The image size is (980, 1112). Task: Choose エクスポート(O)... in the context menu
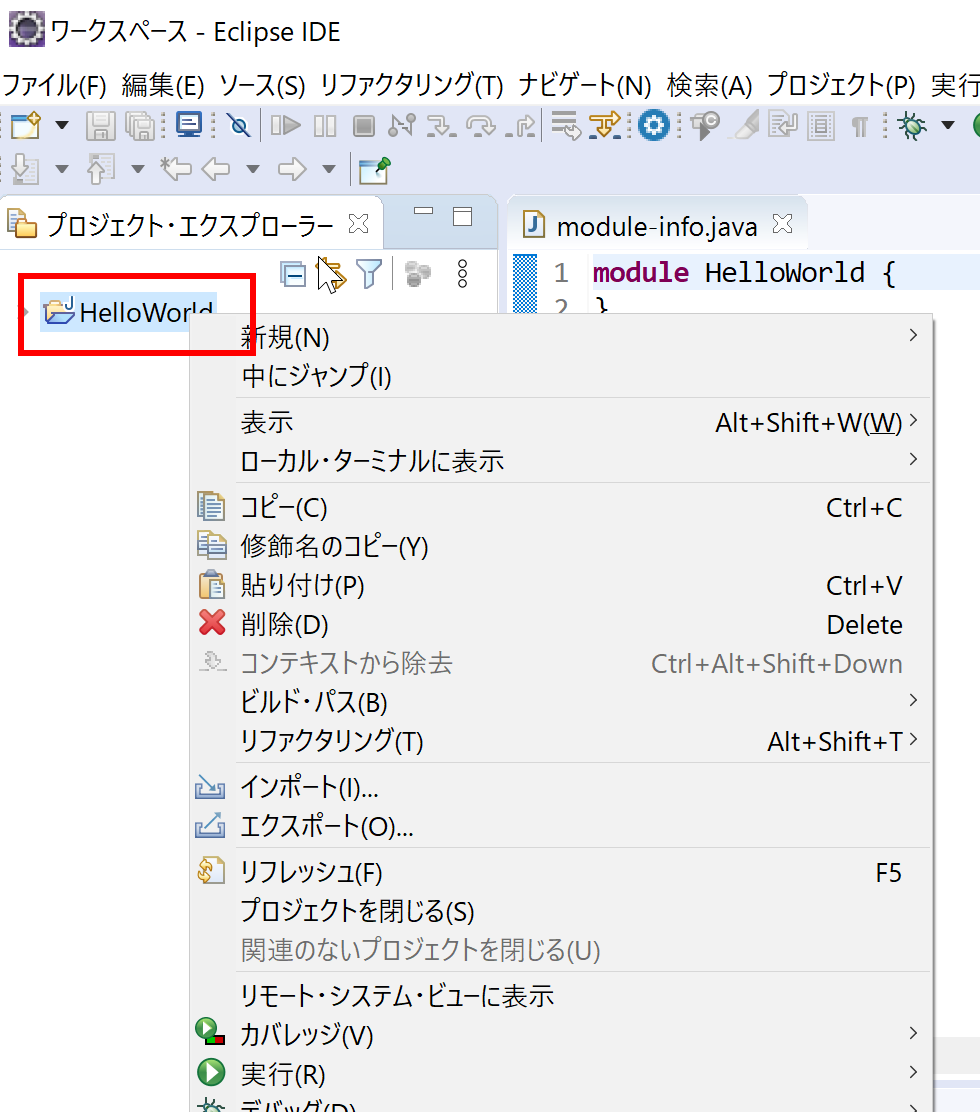coord(562,826)
